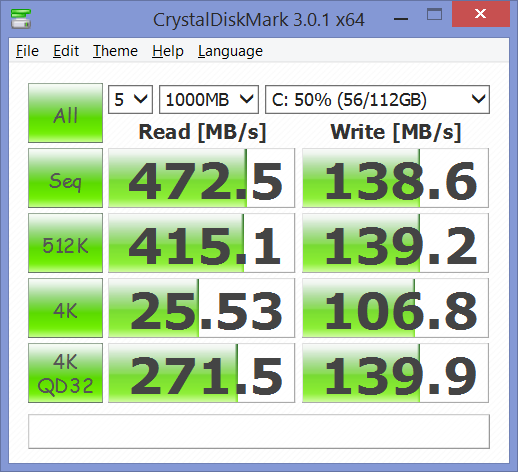Screen dimensions: 518x472
Task: Start the 512K benchmark test
Action: (x=65, y=243)
